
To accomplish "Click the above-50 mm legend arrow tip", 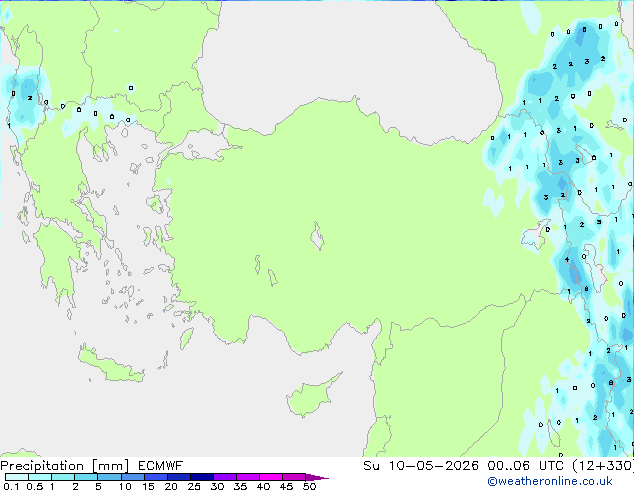I will click(317, 477).
